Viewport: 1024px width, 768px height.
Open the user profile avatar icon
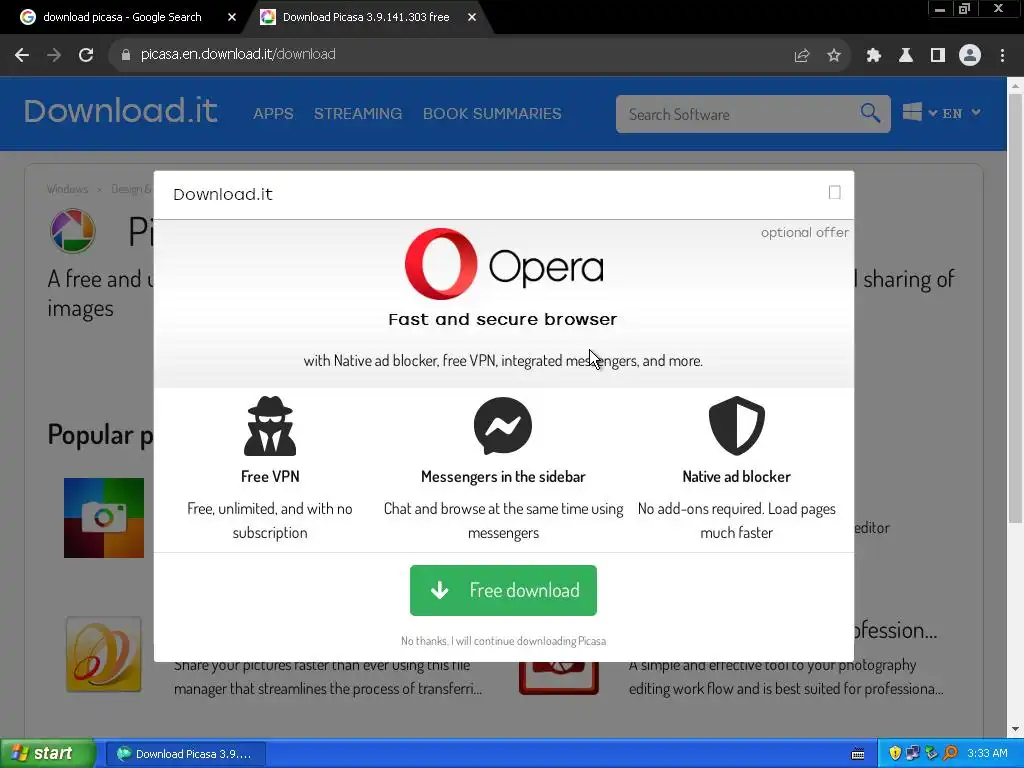(x=970, y=55)
